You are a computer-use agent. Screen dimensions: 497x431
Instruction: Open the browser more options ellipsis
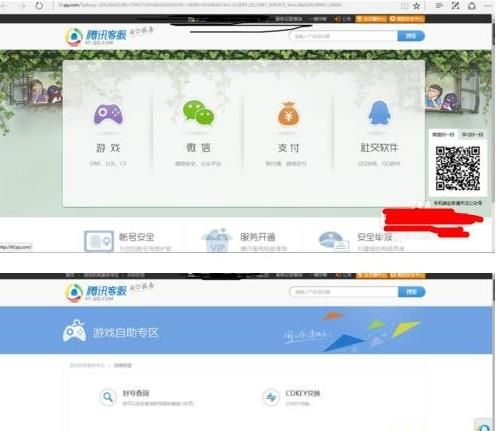tap(488, 6)
